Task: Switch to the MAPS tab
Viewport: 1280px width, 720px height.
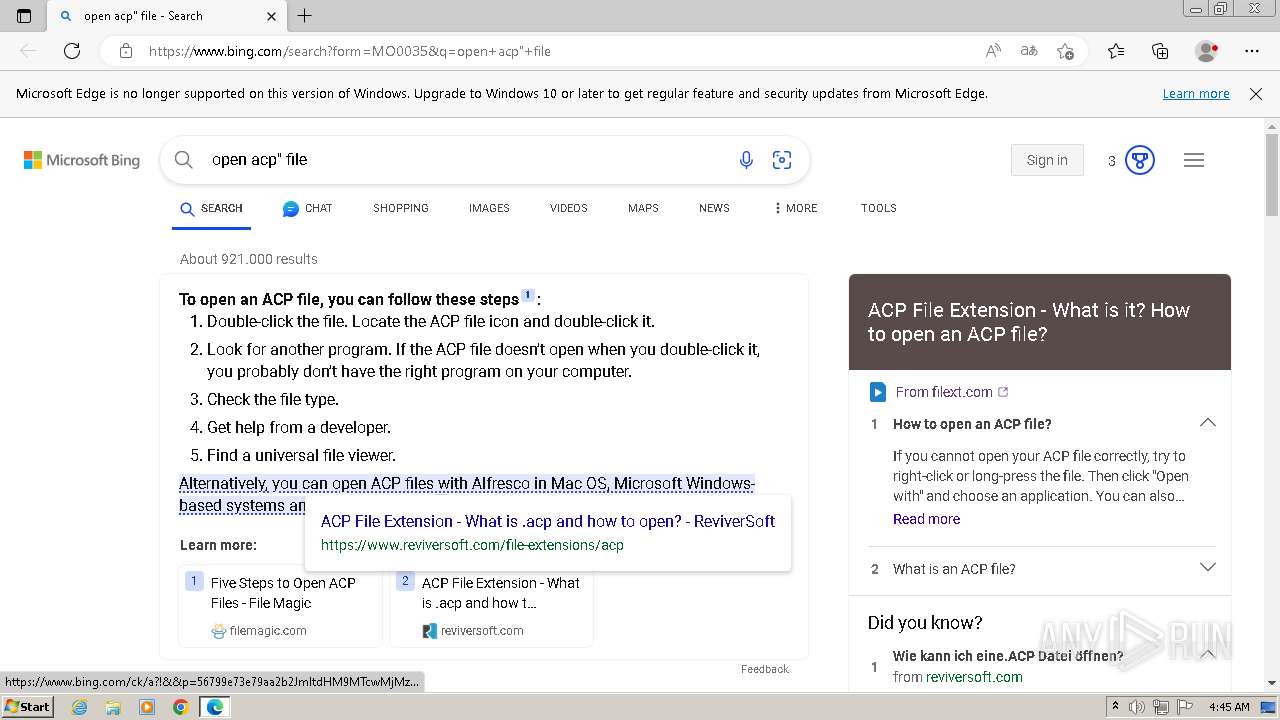Action: click(x=643, y=208)
